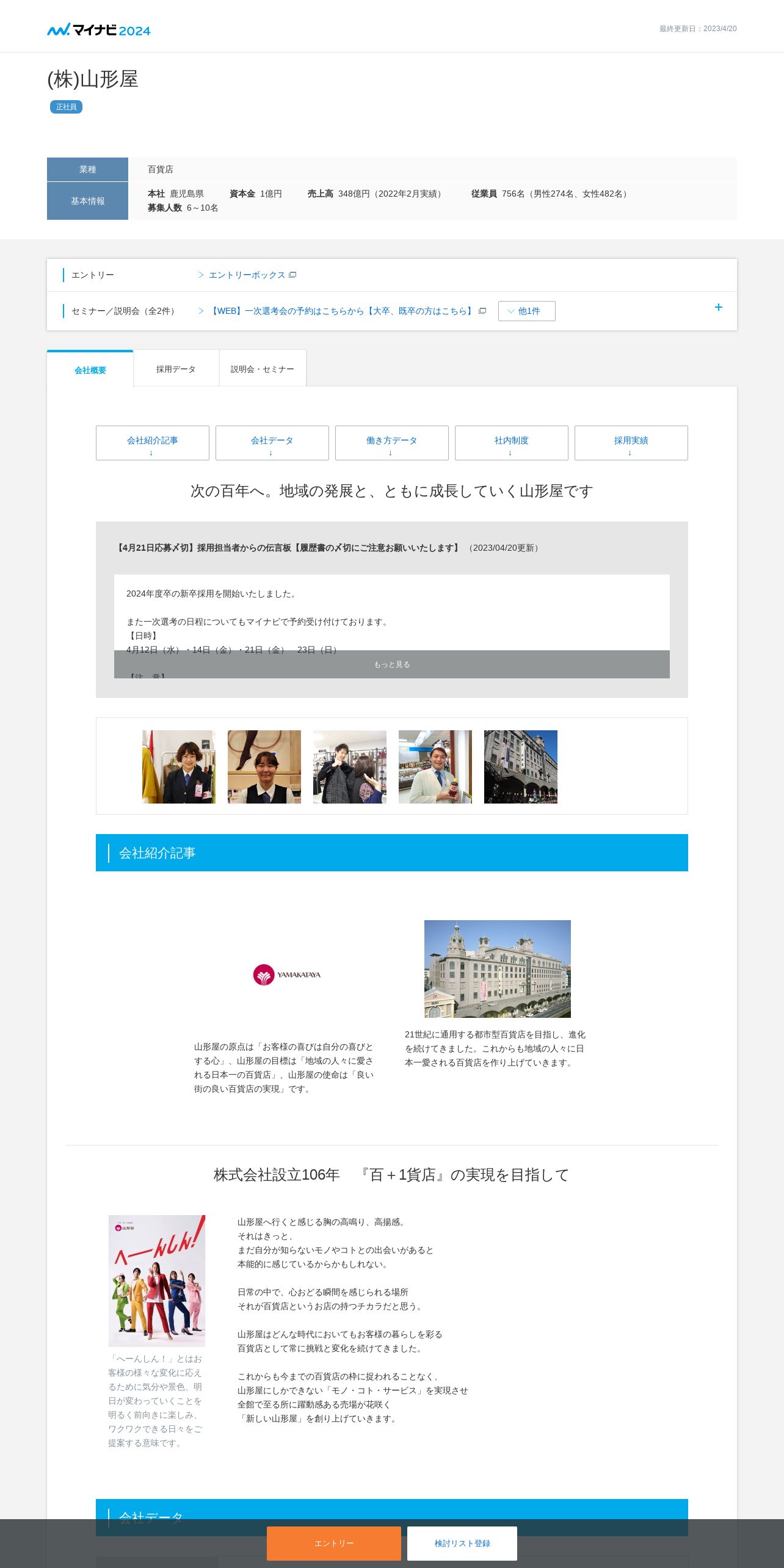Click the daytime Yamakataya building photo
The width and height of the screenshot is (784, 1568).
[x=498, y=969]
